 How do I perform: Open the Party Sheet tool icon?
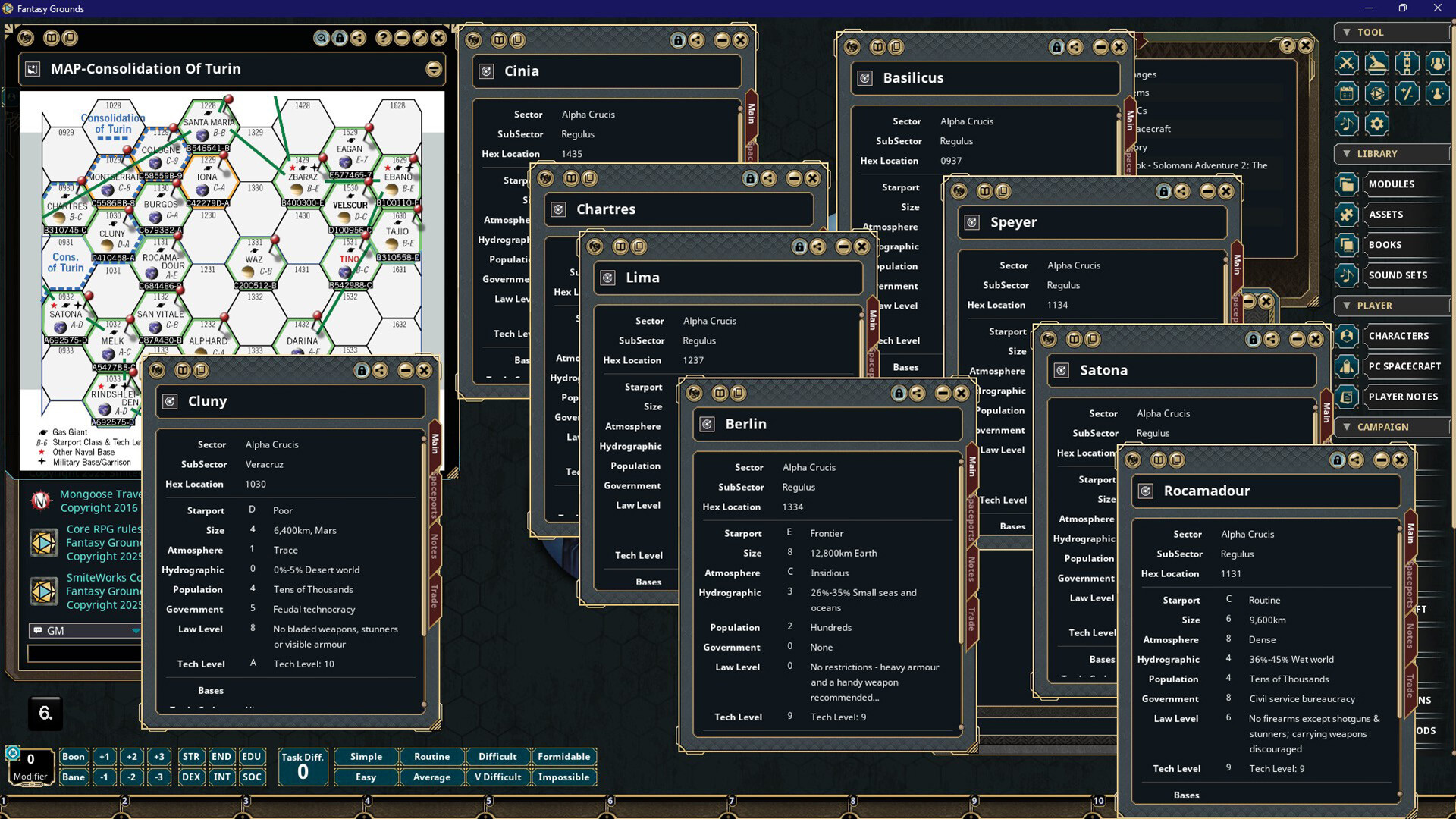click(1438, 63)
